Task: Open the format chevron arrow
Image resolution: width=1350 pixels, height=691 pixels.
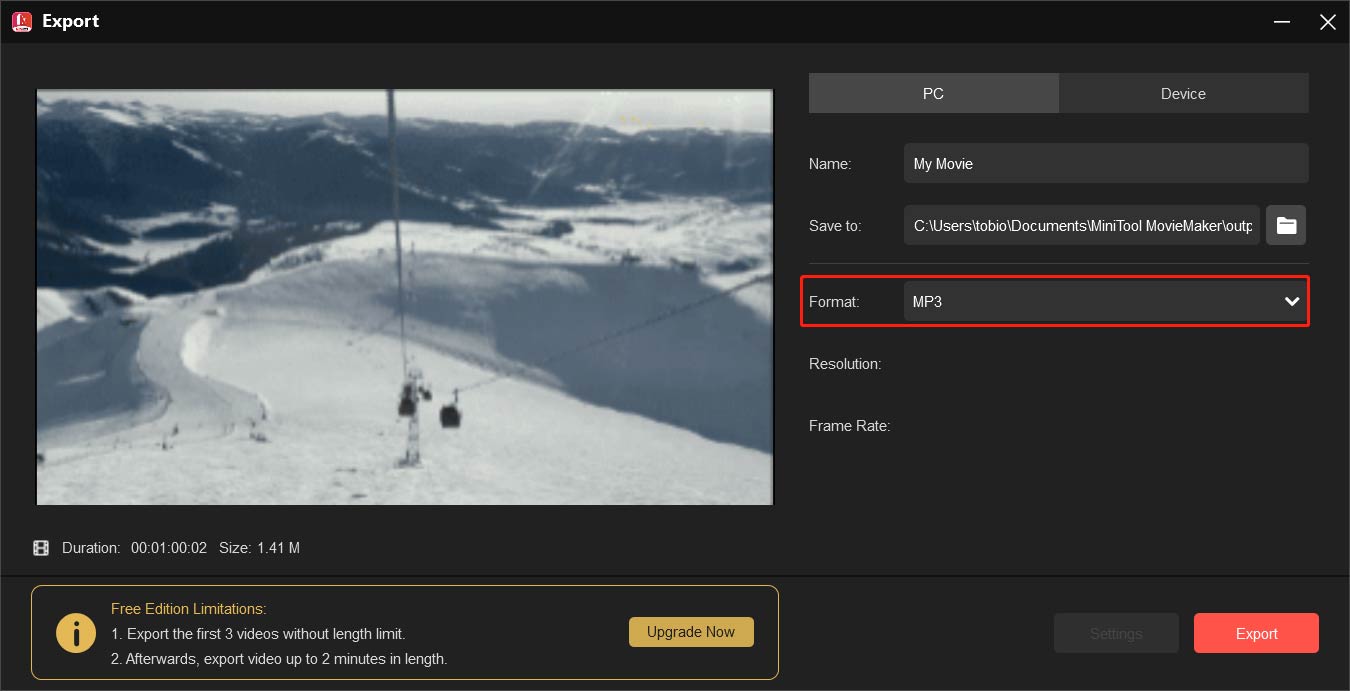Action: pyautogui.click(x=1292, y=301)
